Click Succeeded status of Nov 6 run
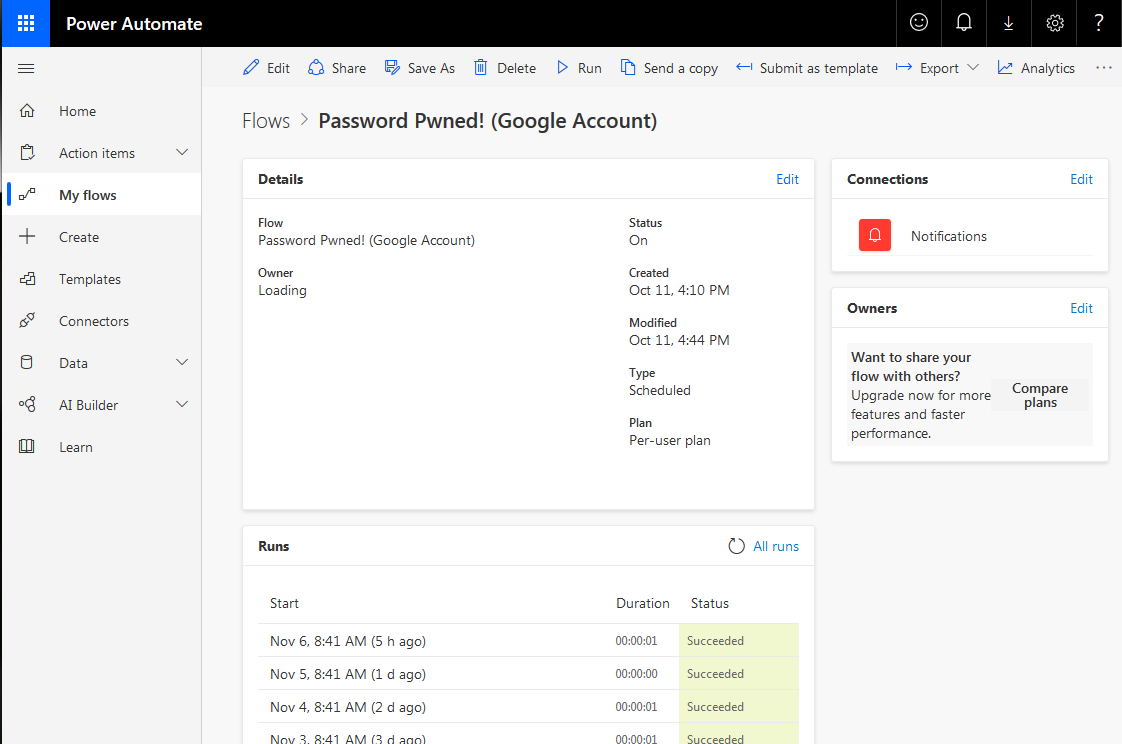 [715, 641]
